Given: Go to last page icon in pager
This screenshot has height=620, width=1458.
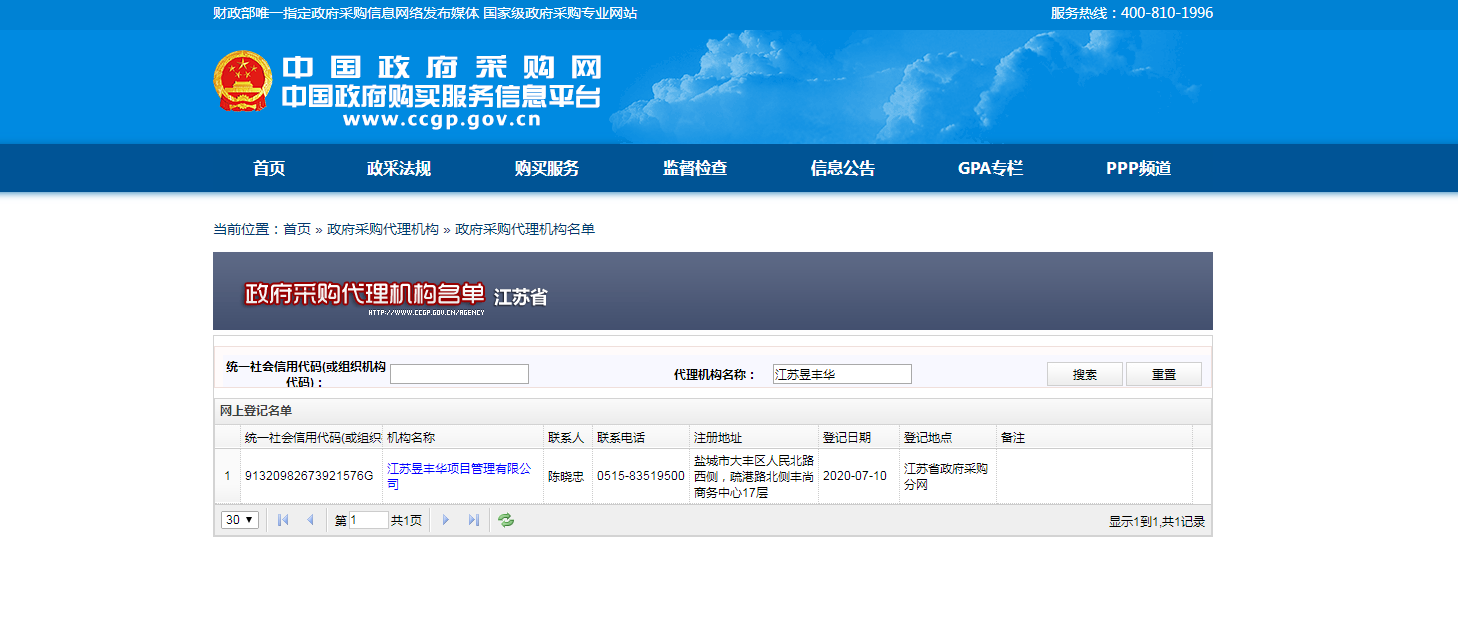Looking at the screenshot, I should point(474,520).
